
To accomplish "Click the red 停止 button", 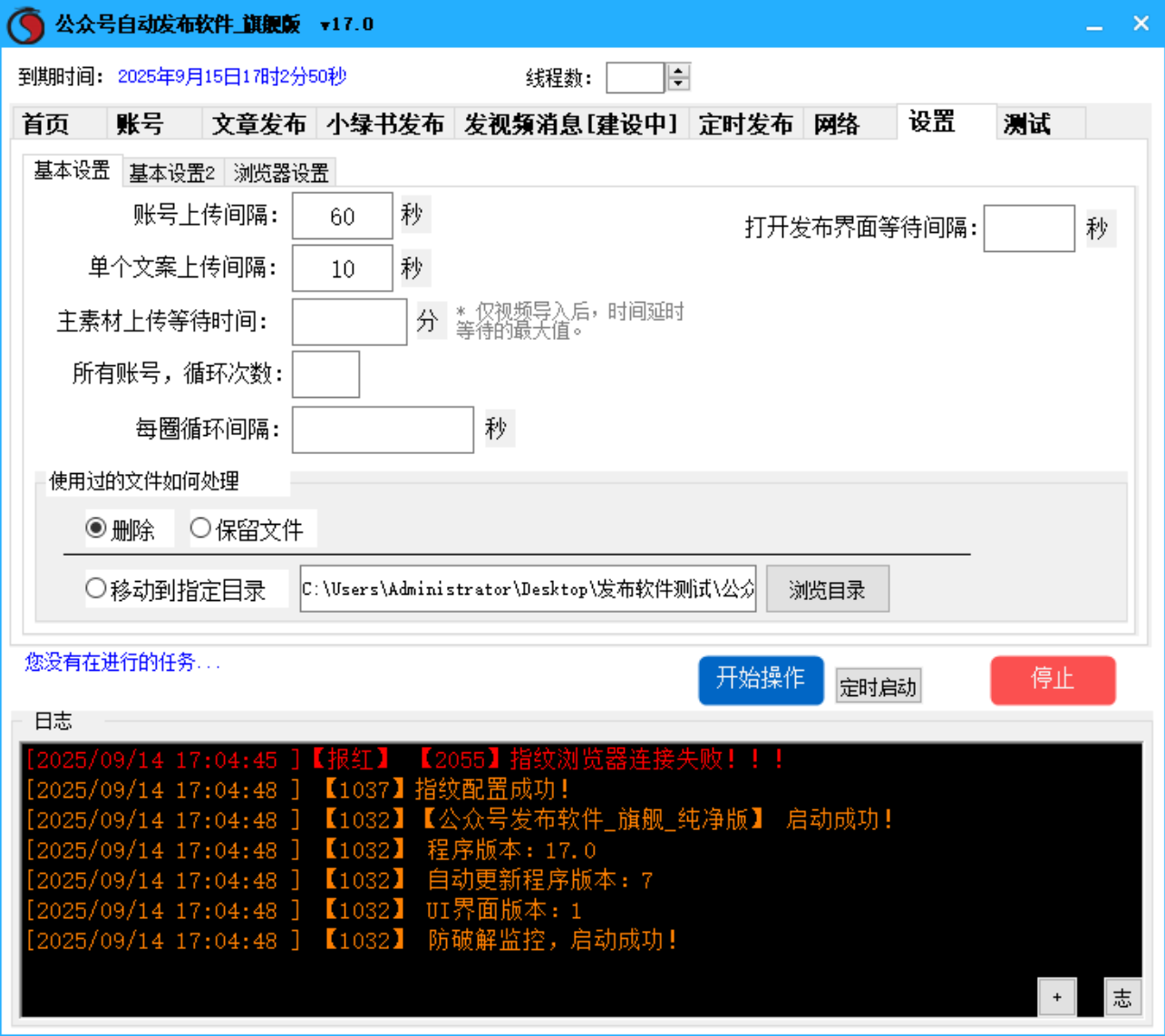I will pyautogui.click(x=1053, y=681).
